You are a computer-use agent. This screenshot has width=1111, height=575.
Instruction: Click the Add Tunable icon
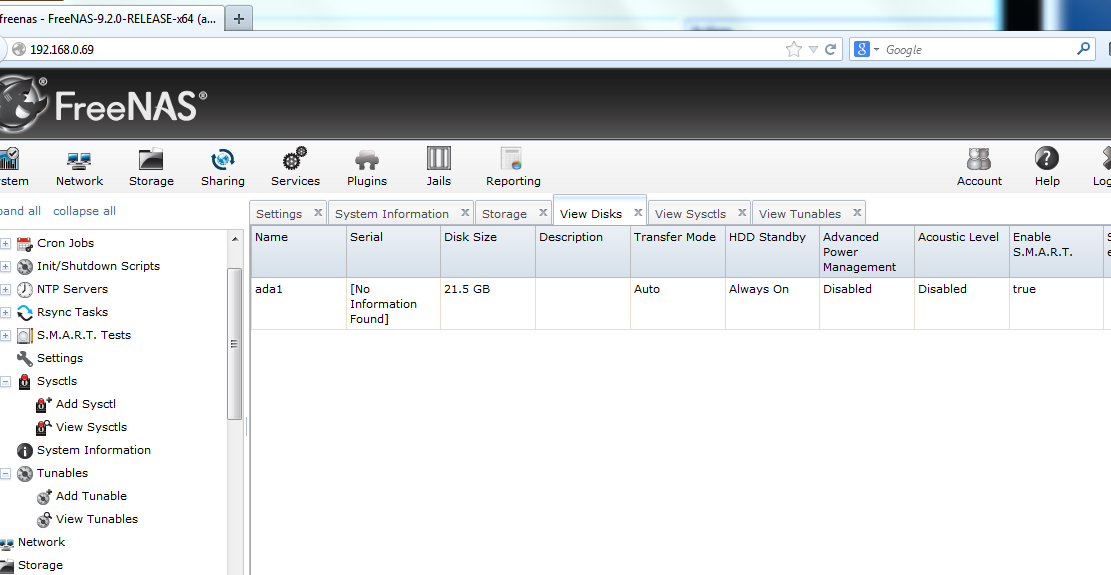coord(44,496)
